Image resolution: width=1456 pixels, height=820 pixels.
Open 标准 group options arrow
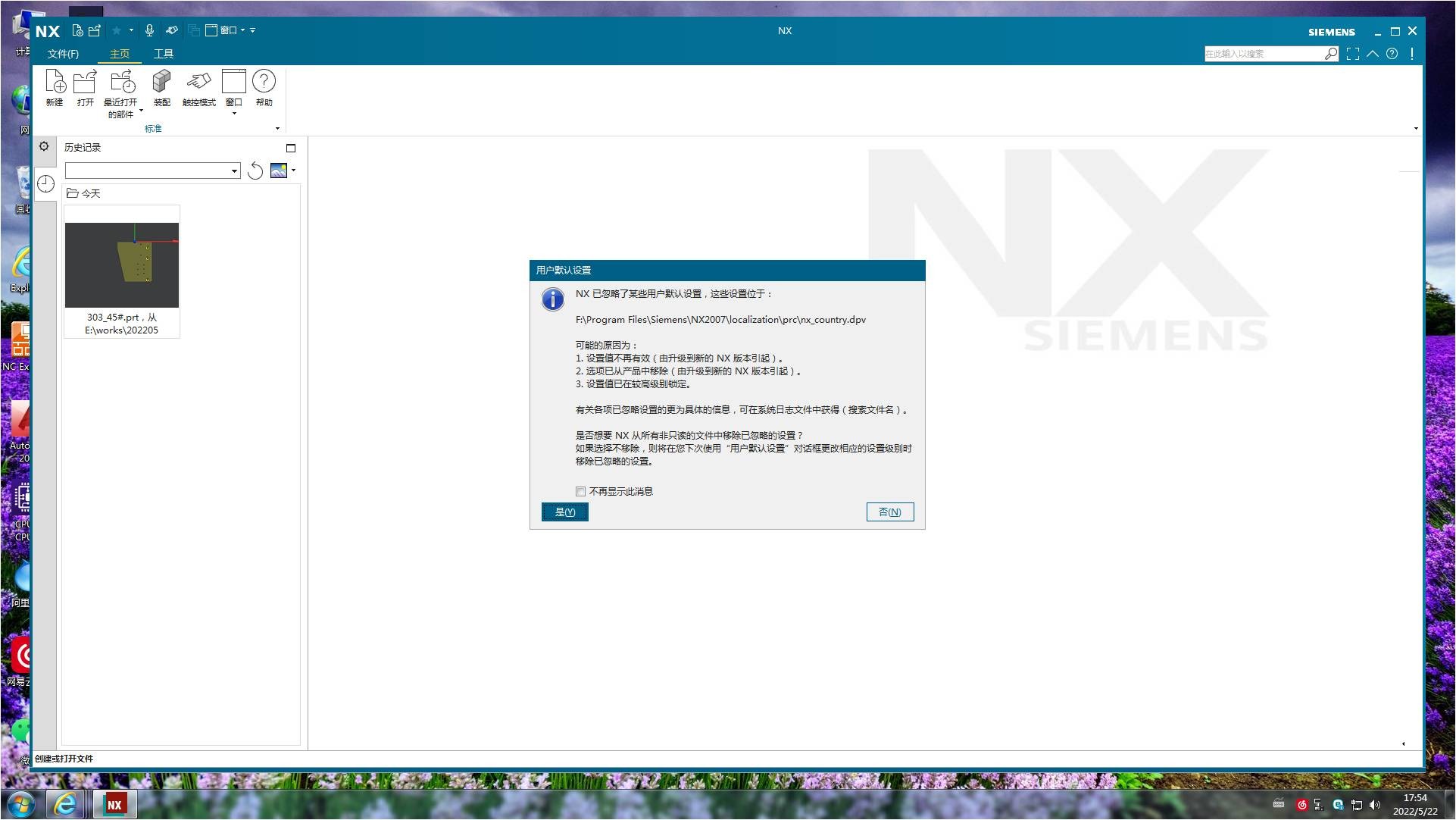[x=277, y=128]
